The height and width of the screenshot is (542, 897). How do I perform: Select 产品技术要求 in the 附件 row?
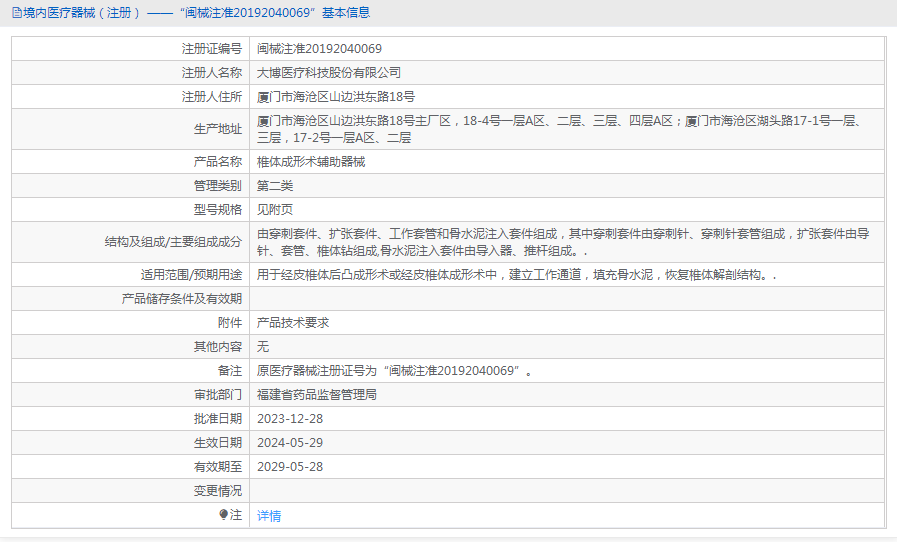point(293,323)
